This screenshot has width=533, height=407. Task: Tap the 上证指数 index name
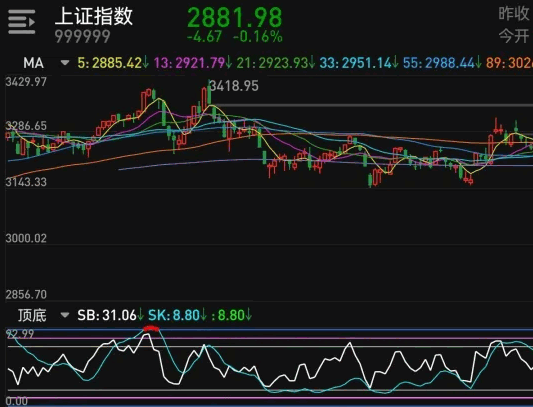point(94,16)
